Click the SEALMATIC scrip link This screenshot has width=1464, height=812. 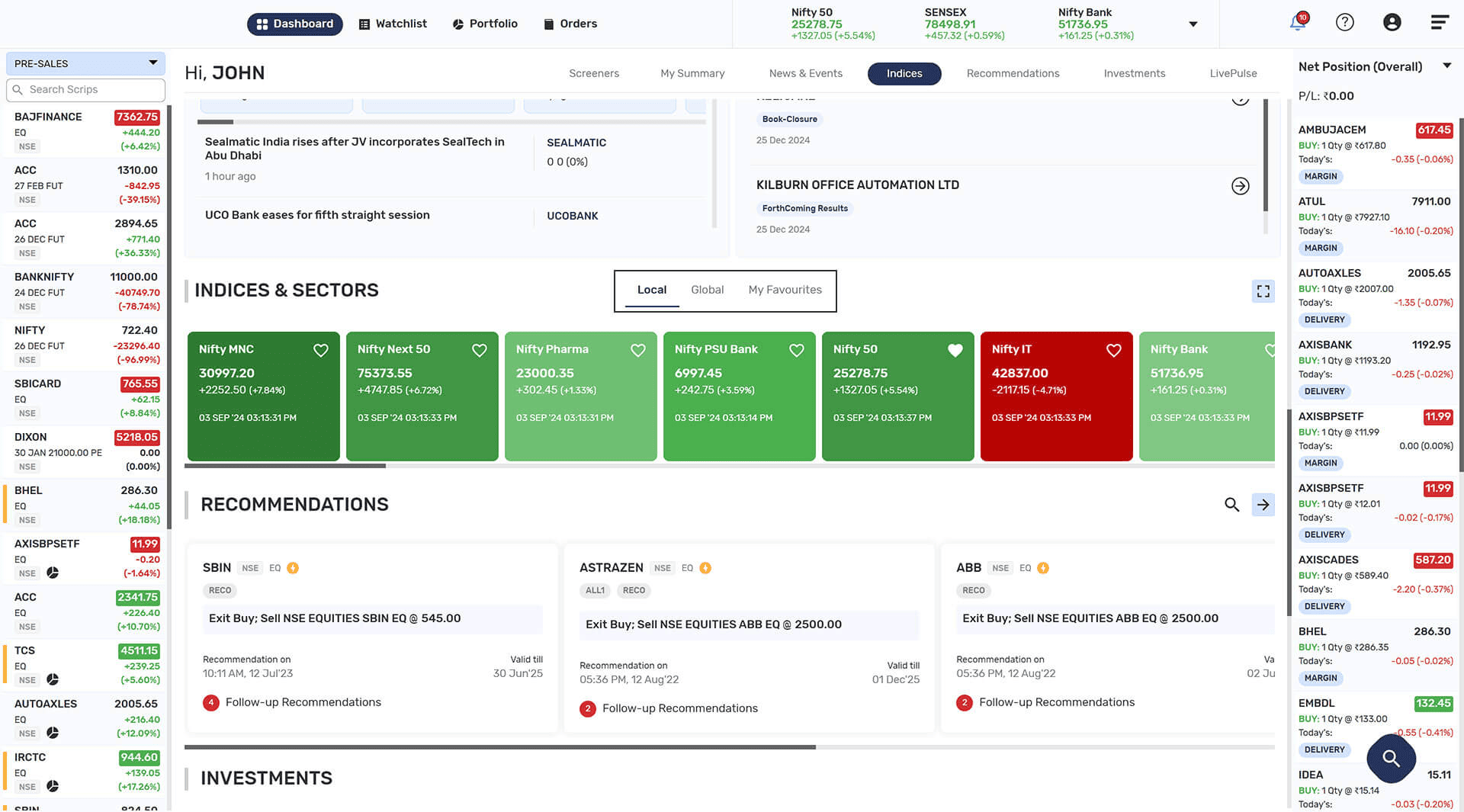pyautogui.click(x=576, y=143)
